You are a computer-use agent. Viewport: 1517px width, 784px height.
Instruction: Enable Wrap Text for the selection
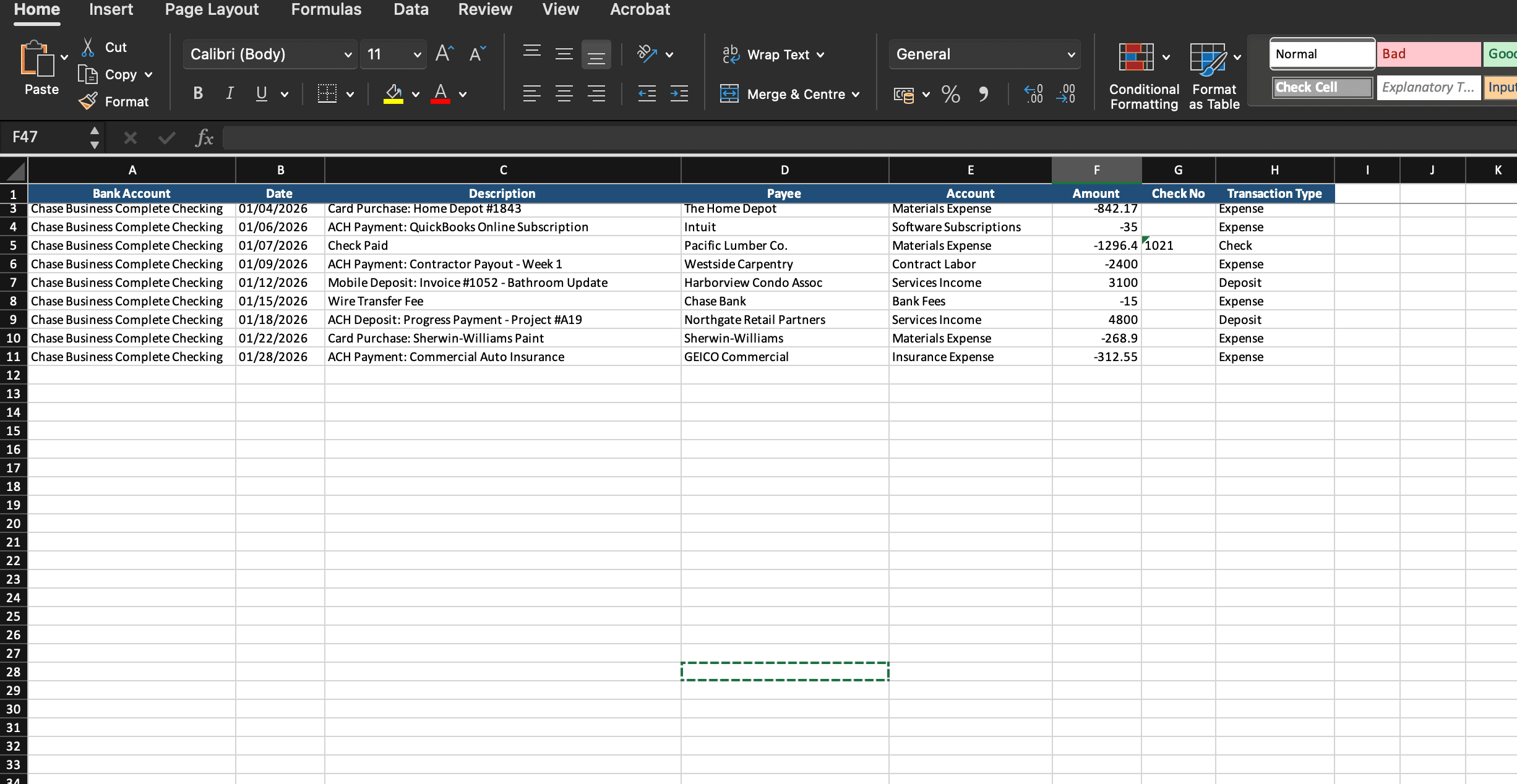(773, 54)
